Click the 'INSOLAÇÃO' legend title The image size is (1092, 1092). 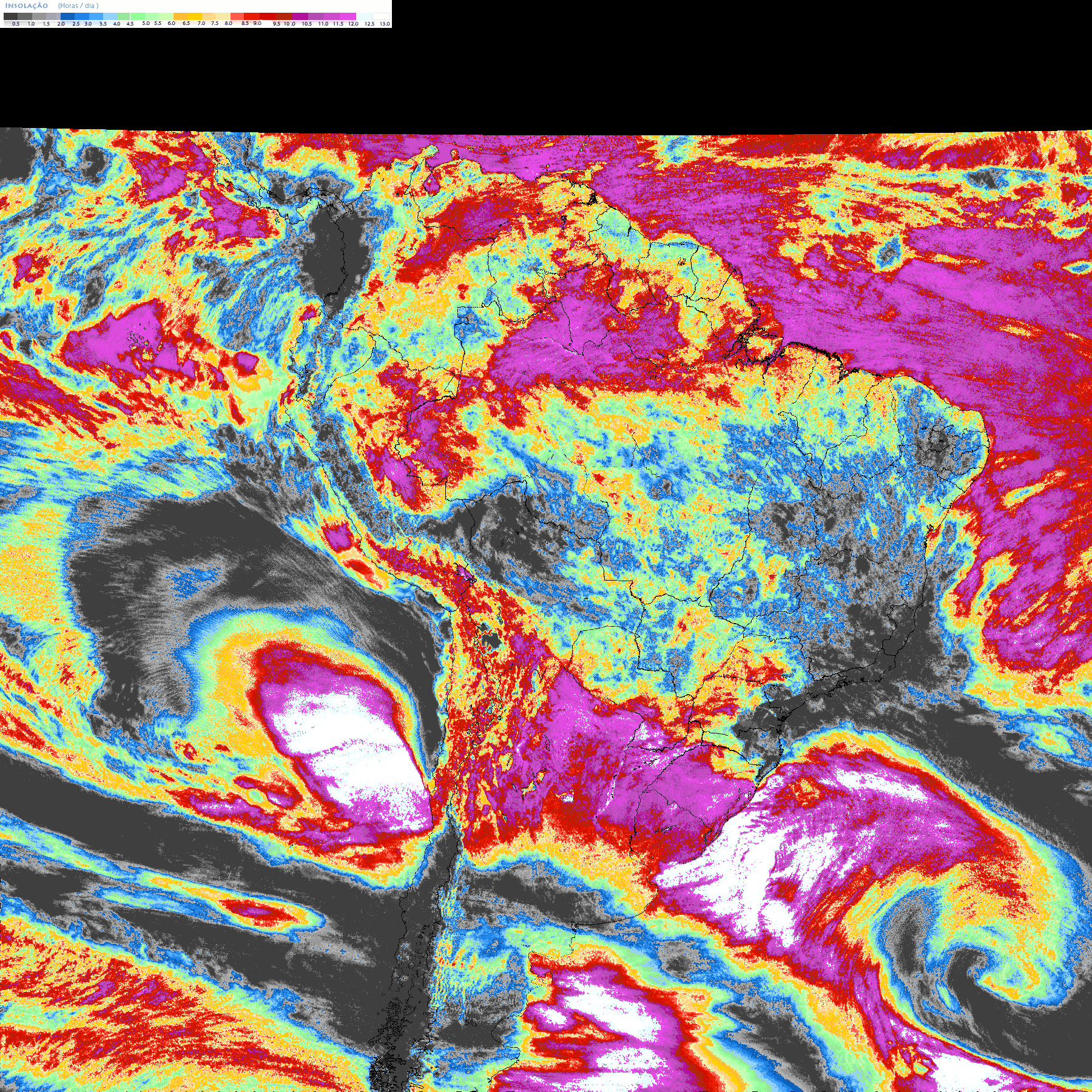click(27, 5)
